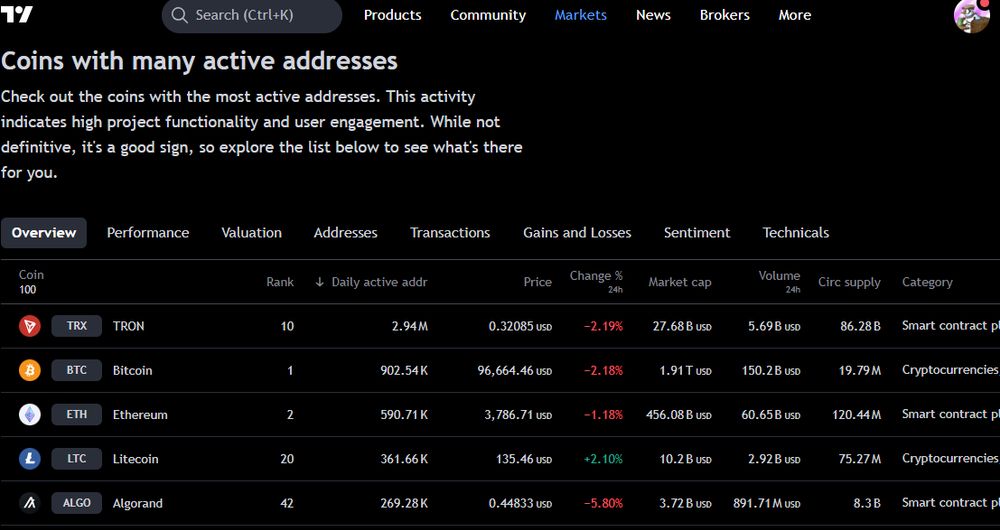Screen dimensions: 1000x530
Task: Switch to the Performance tab
Action: (x=148, y=233)
